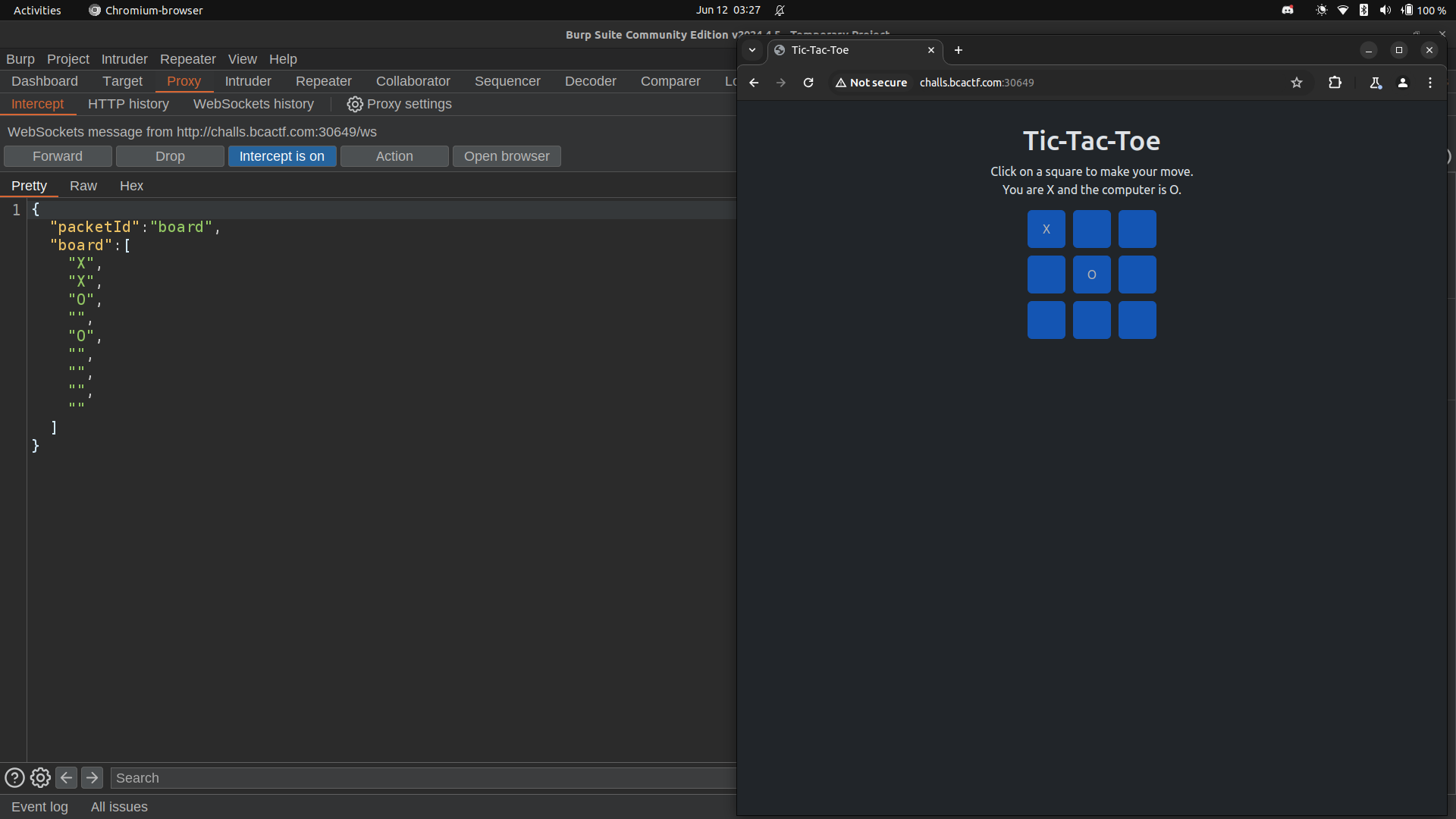
Task: Click the Sequencer panel icon
Action: [x=507, y=81]
